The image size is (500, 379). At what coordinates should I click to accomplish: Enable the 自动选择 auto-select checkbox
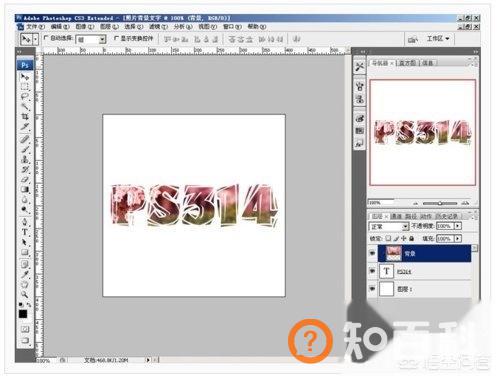pos(46,38)
